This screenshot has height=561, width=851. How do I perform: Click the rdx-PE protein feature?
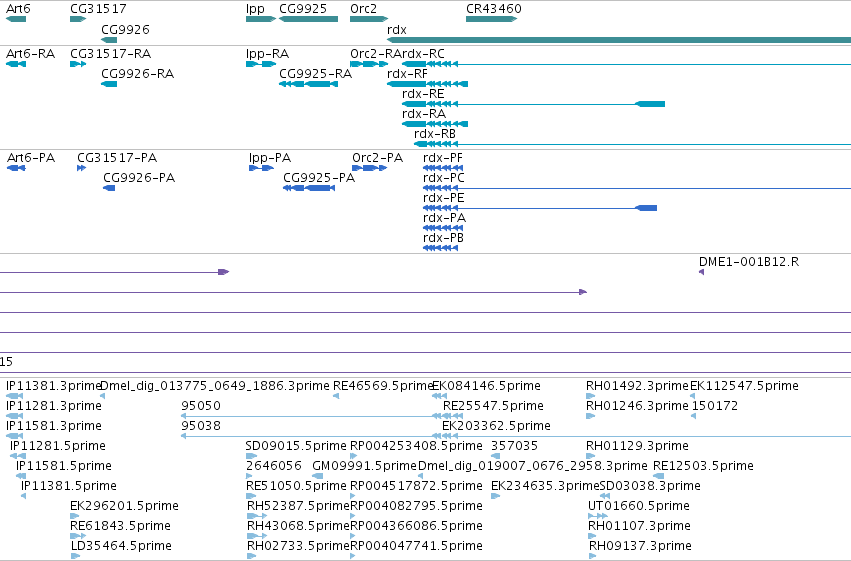coord(540,208)
